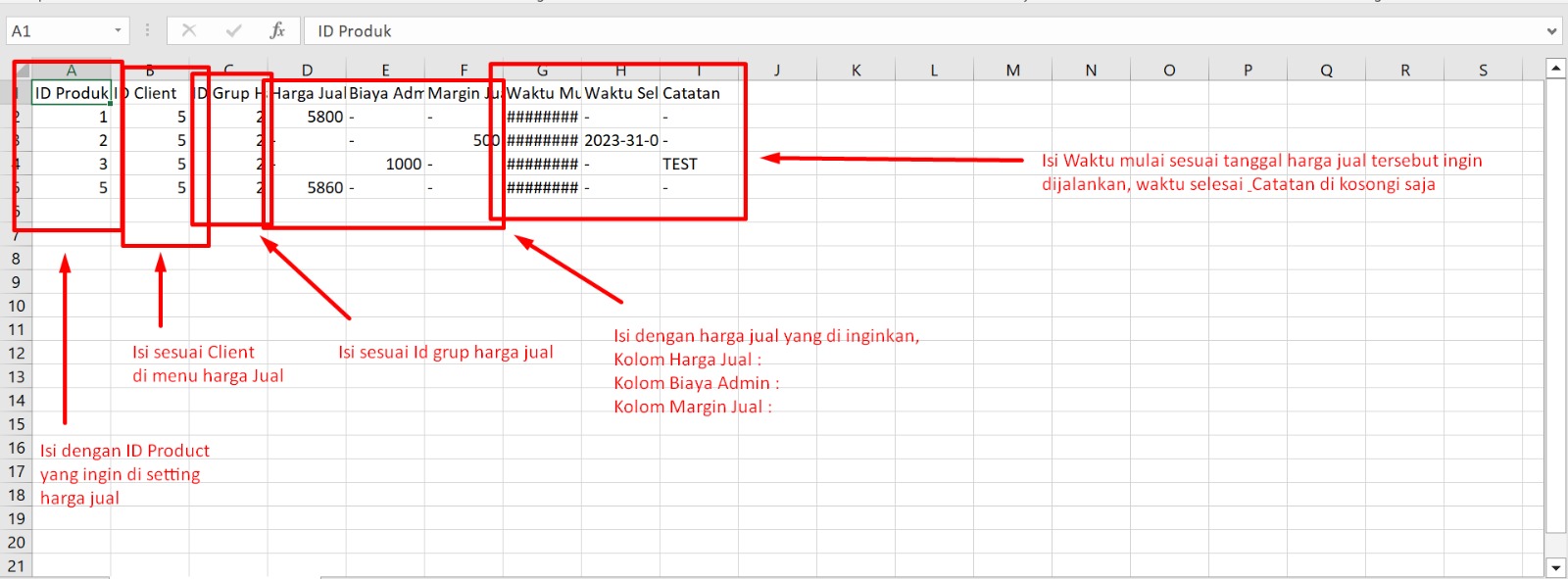Click the scroll up arrow on vertical scrollbar
The width and height of the screenshot is (1568, 579).
(1555, 69)
